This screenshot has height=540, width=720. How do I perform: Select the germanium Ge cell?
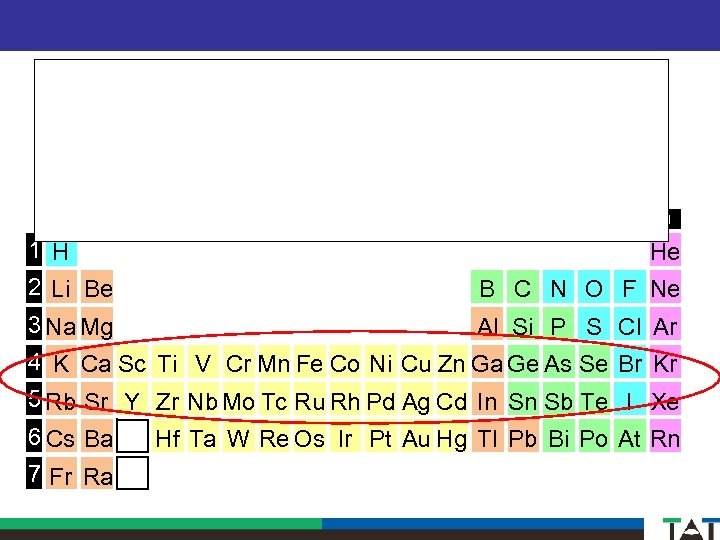pyautogui.click(x=523, y=362)
